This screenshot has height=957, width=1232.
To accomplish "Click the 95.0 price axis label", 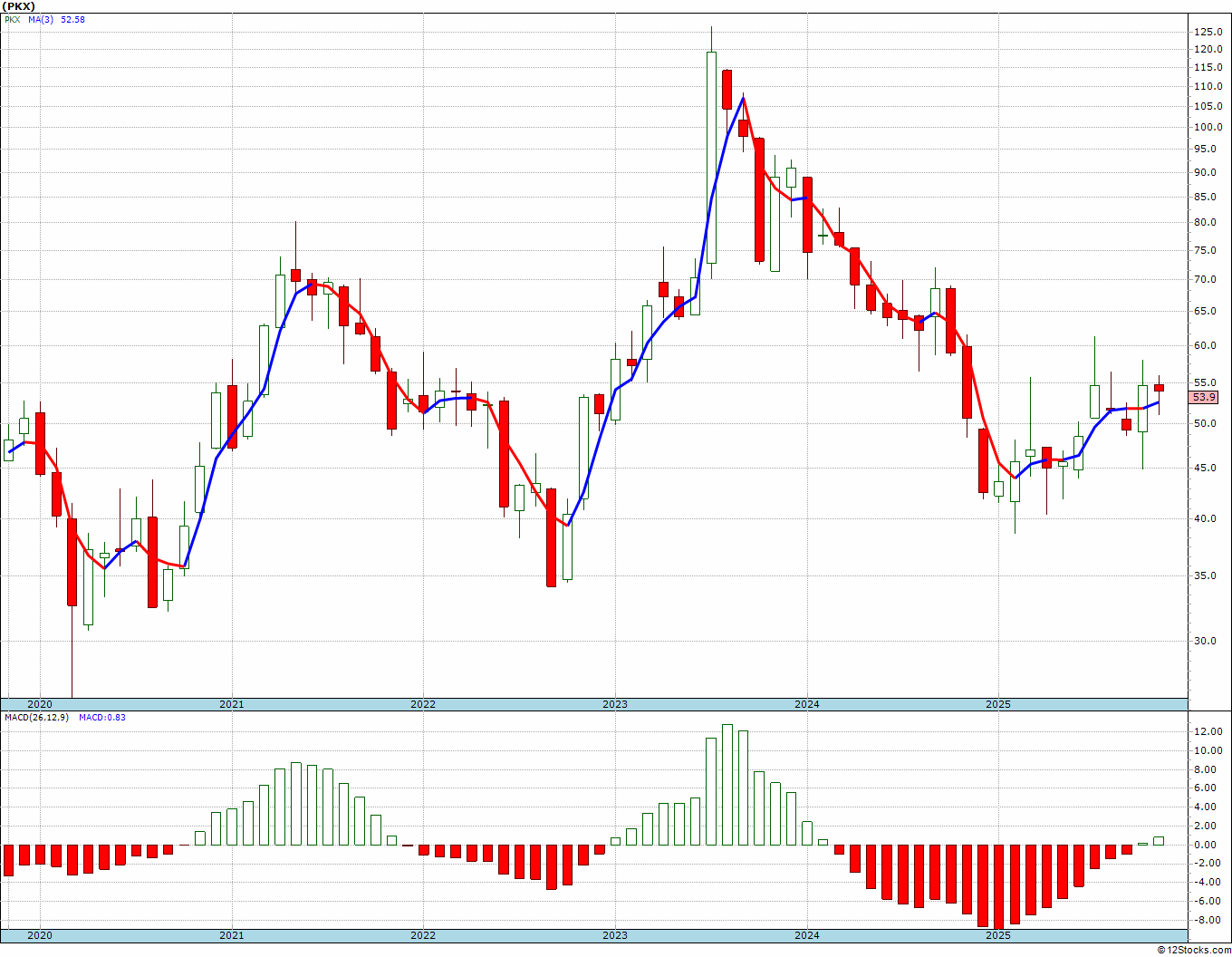I will 1205,149.
